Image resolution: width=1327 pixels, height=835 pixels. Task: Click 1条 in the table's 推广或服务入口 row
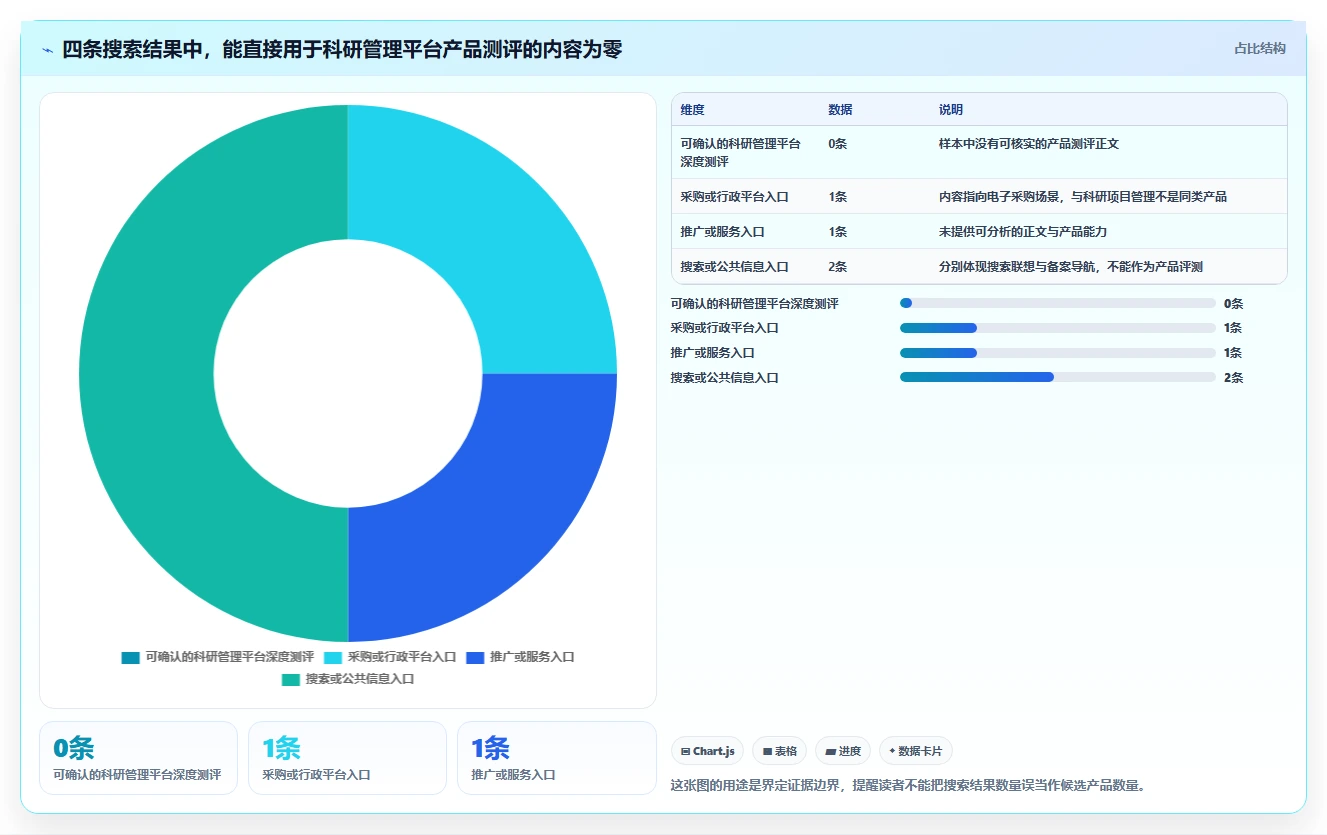pos(837,232)
